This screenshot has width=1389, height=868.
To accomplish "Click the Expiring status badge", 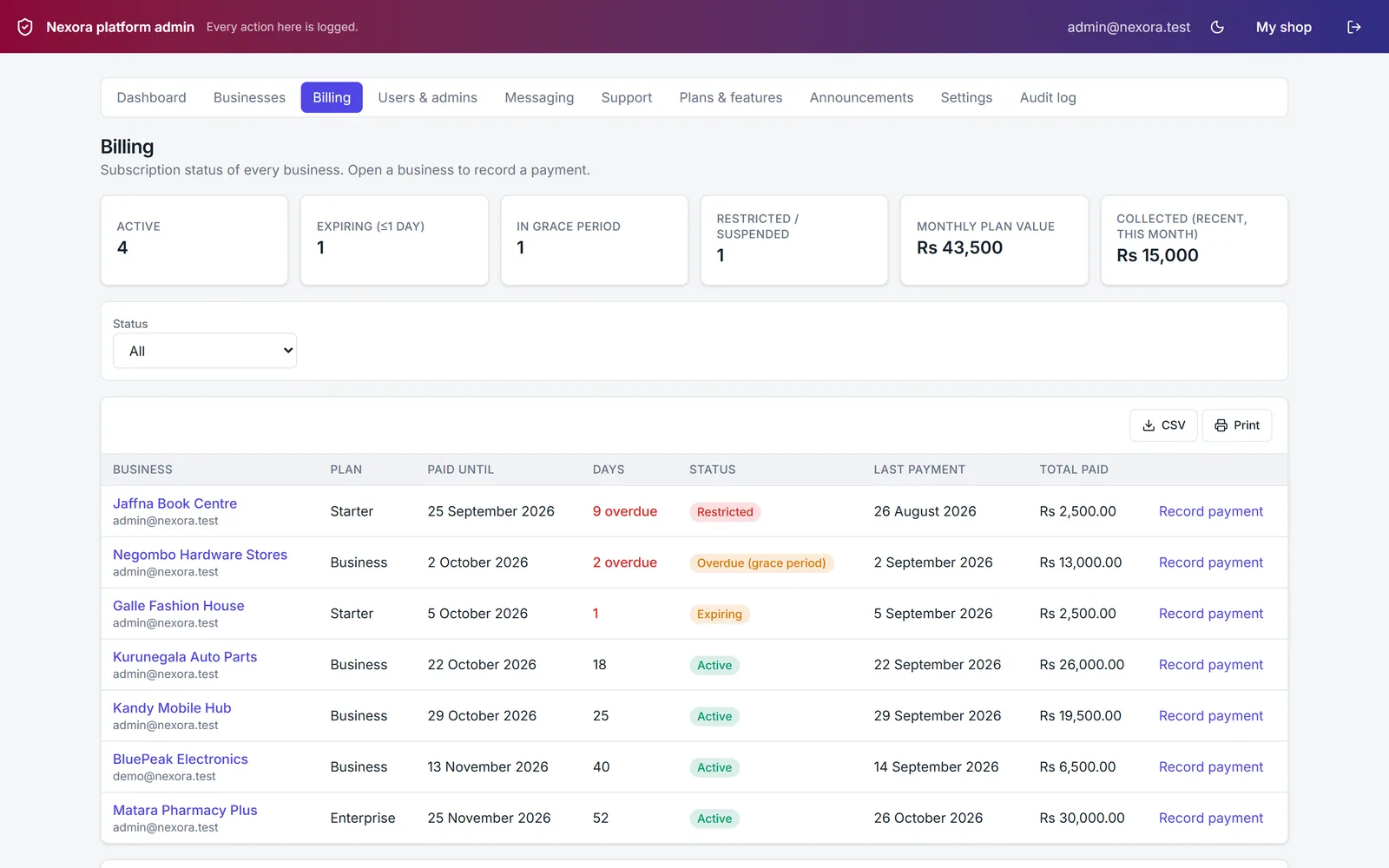I will click(720, 615).
